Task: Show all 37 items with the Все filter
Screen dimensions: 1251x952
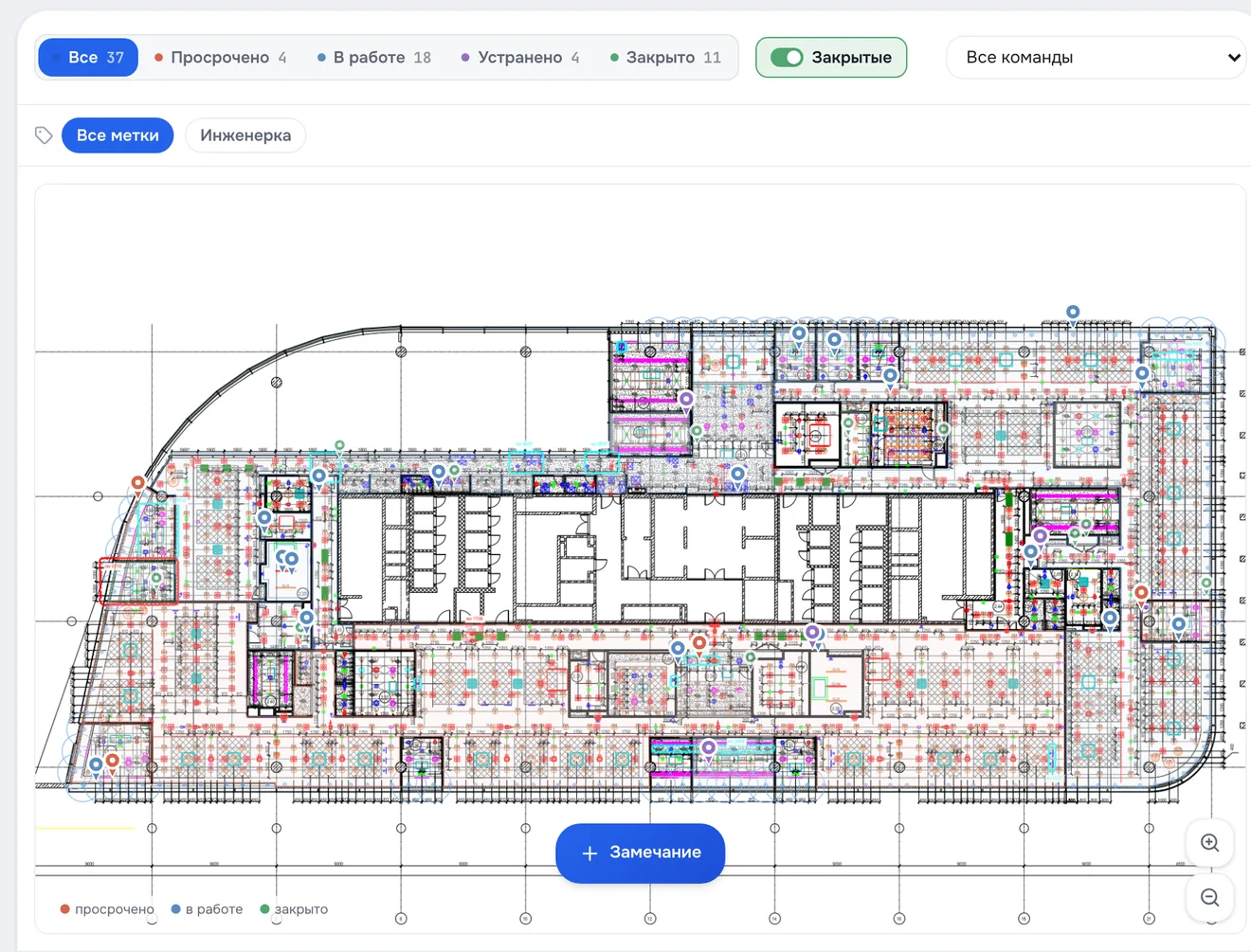Action: [88, 57]
